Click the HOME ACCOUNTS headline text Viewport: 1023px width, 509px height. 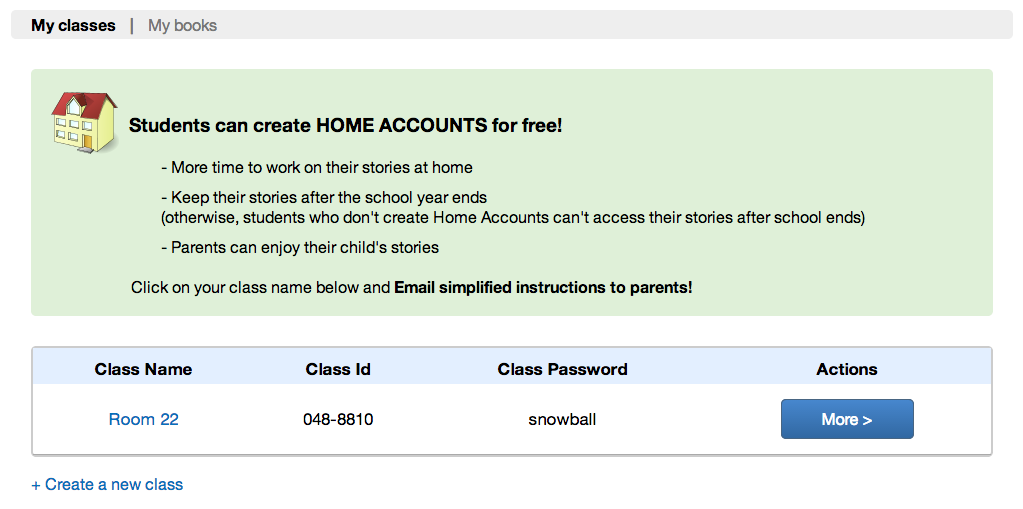pos(345,126)
